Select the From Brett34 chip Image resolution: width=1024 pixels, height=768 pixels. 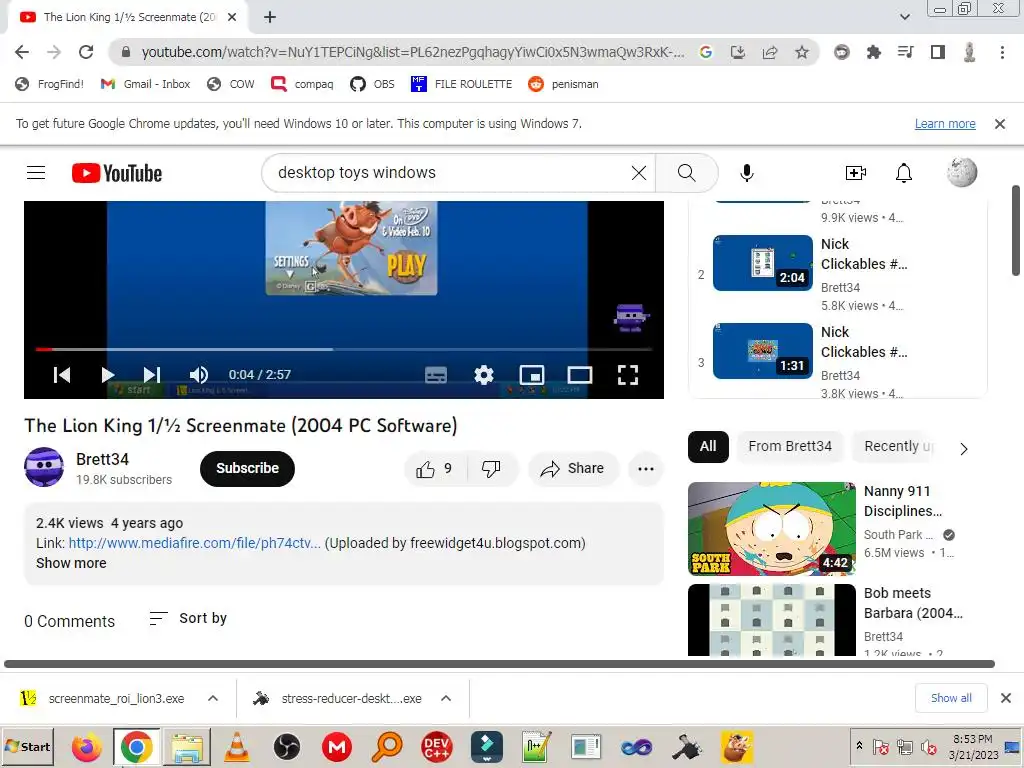(790, 447)
